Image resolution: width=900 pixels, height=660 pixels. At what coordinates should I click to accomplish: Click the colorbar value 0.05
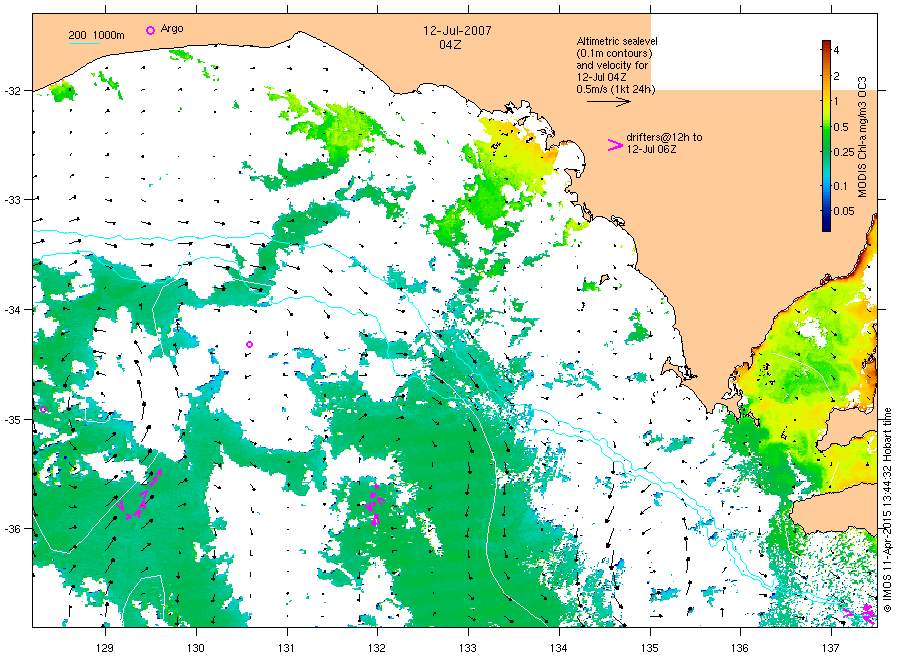point(844,211)
